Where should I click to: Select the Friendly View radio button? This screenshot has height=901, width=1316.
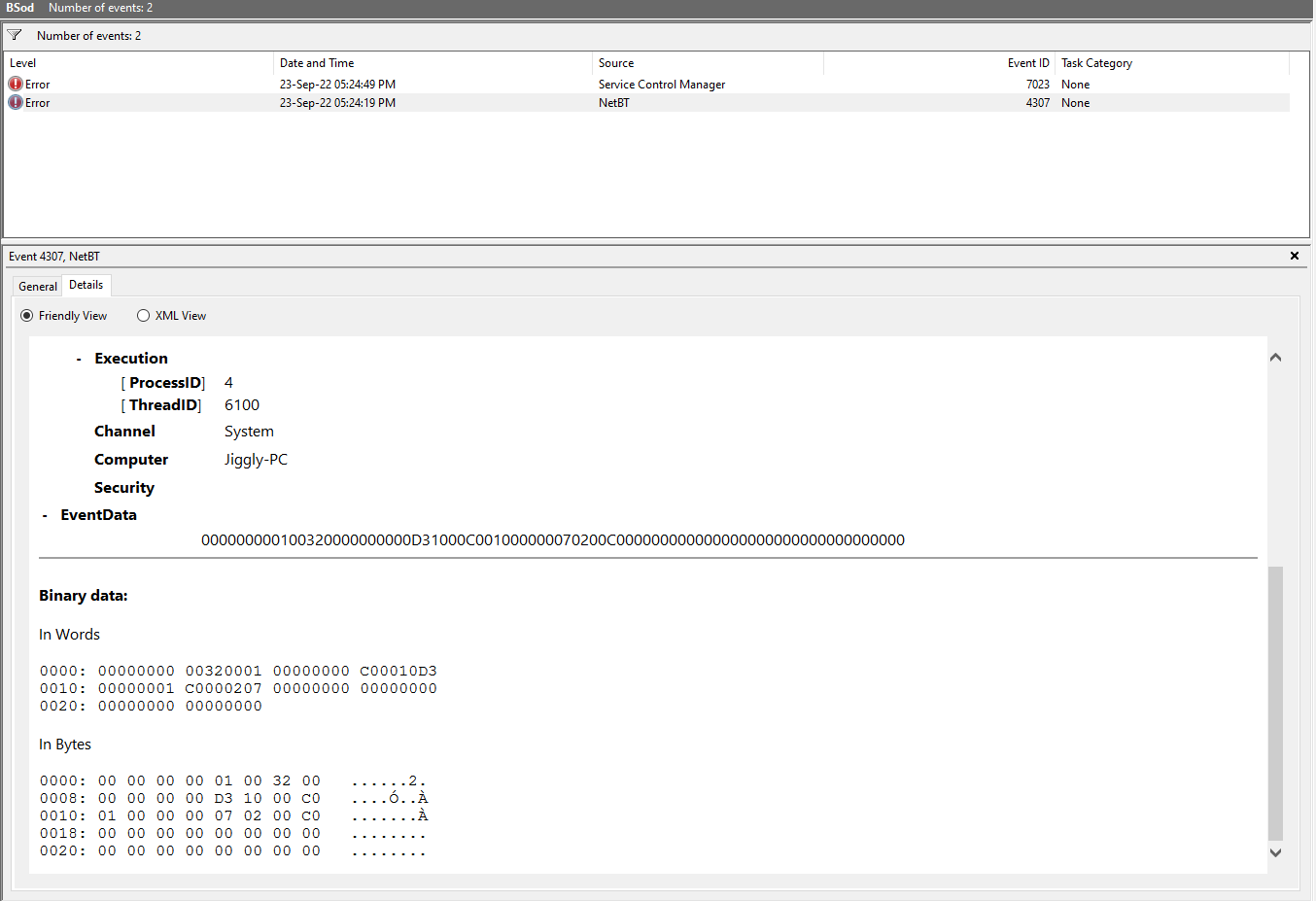[x=27, y=316]
